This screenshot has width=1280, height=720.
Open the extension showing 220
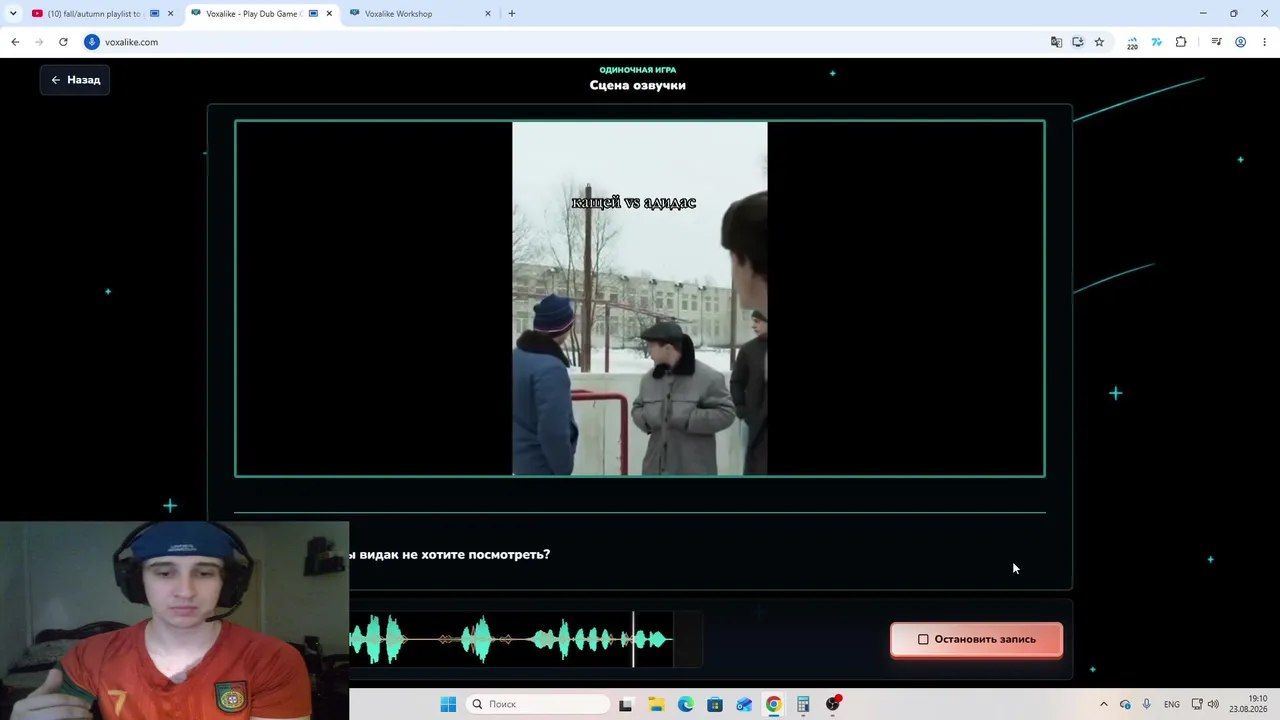coord(1132,43)
